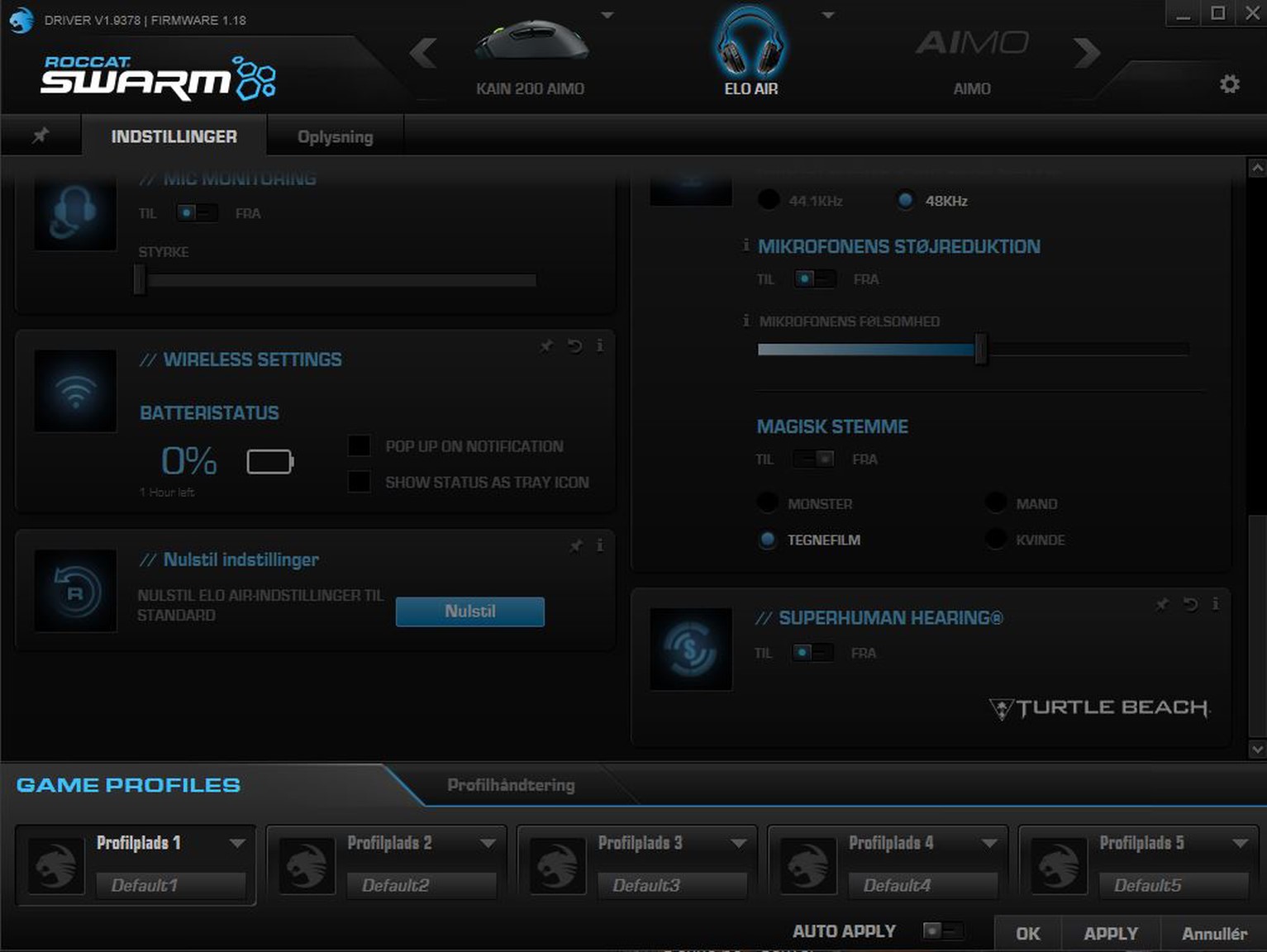Screen dimensions: 1267x952
Task: Select the Monster voice option
Action: click(768, 503)
